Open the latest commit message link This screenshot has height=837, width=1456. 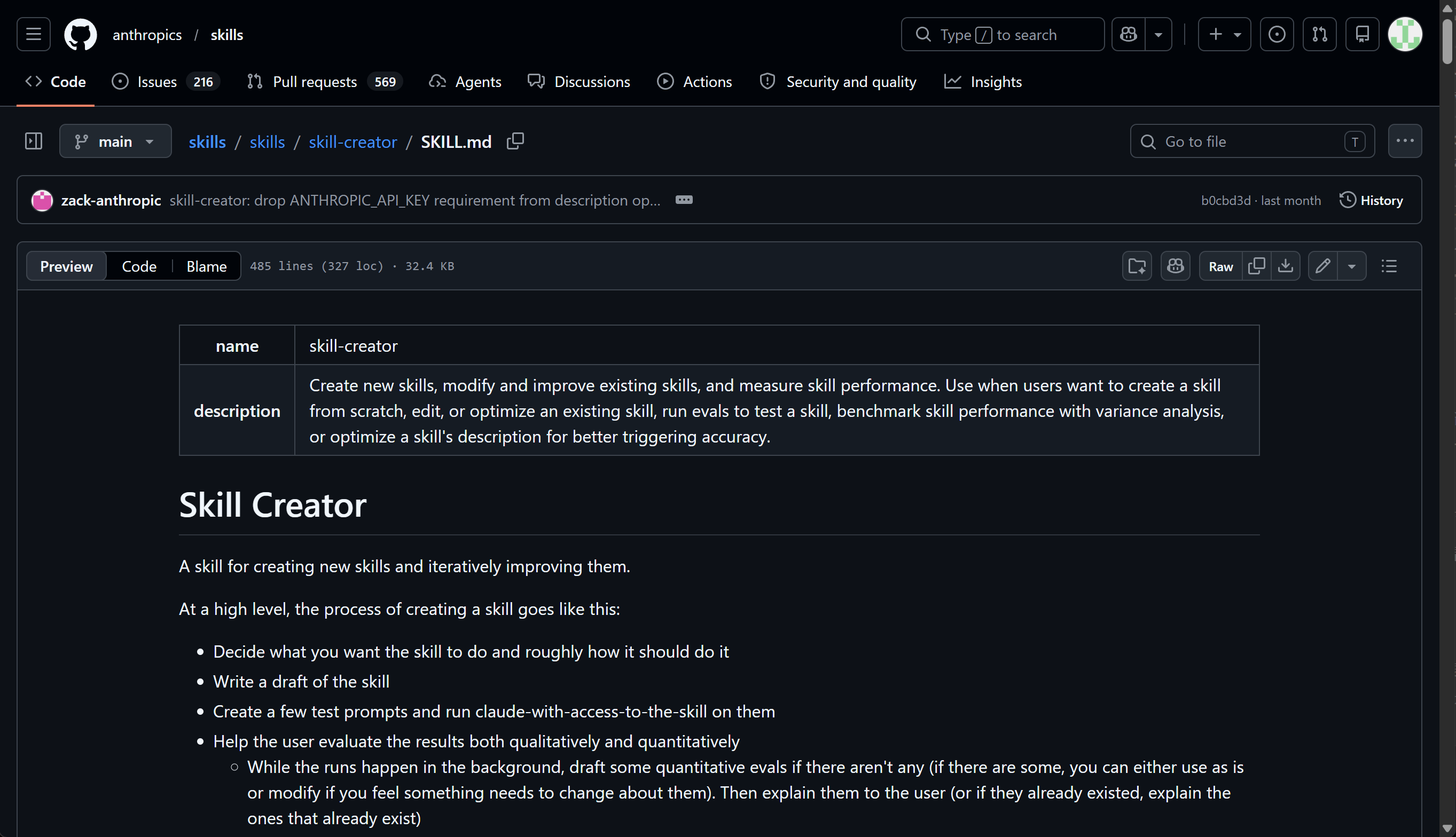(x=414, y=200)
